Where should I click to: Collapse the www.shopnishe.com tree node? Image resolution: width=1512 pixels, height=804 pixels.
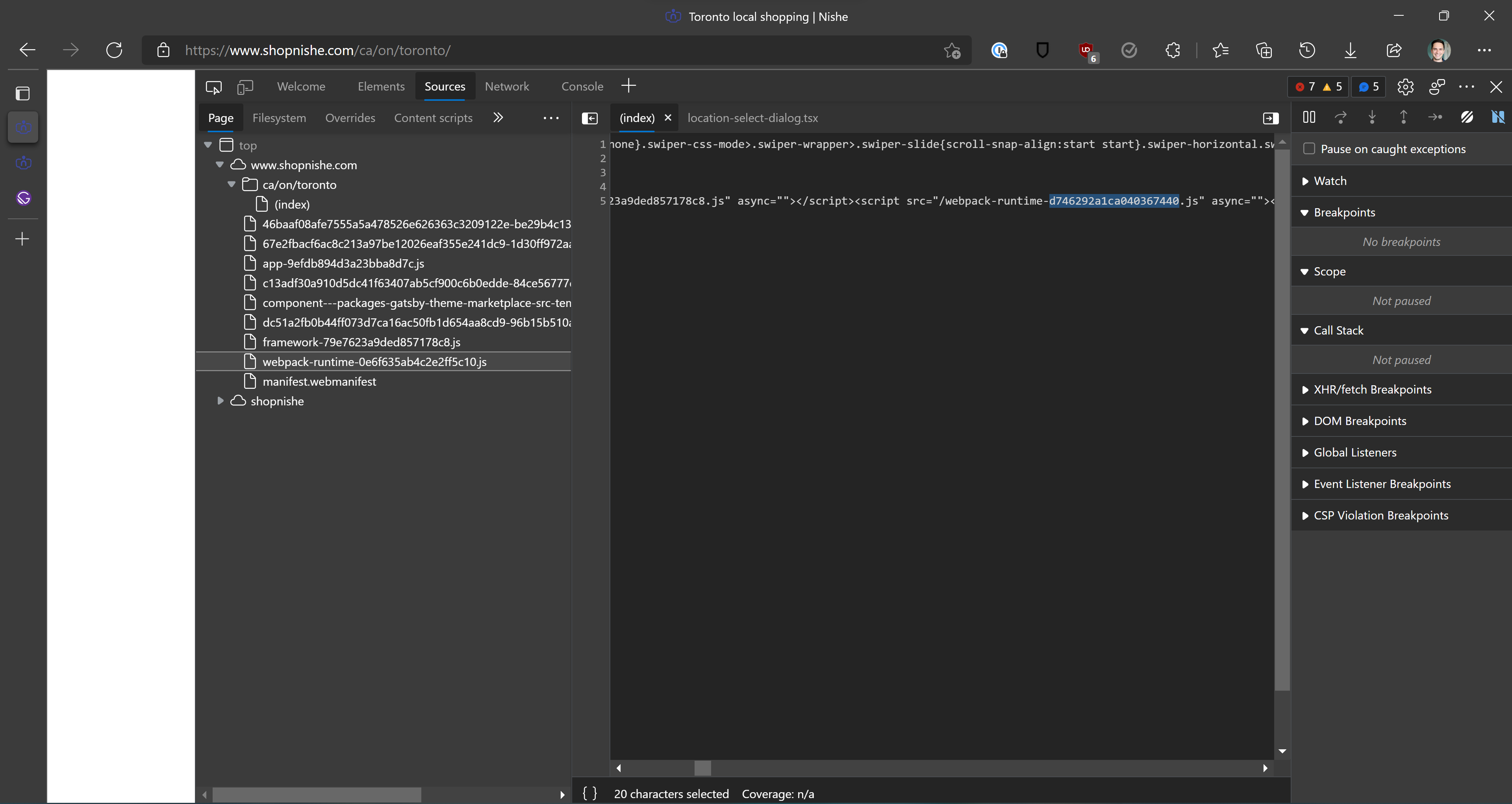pos(220,165)
